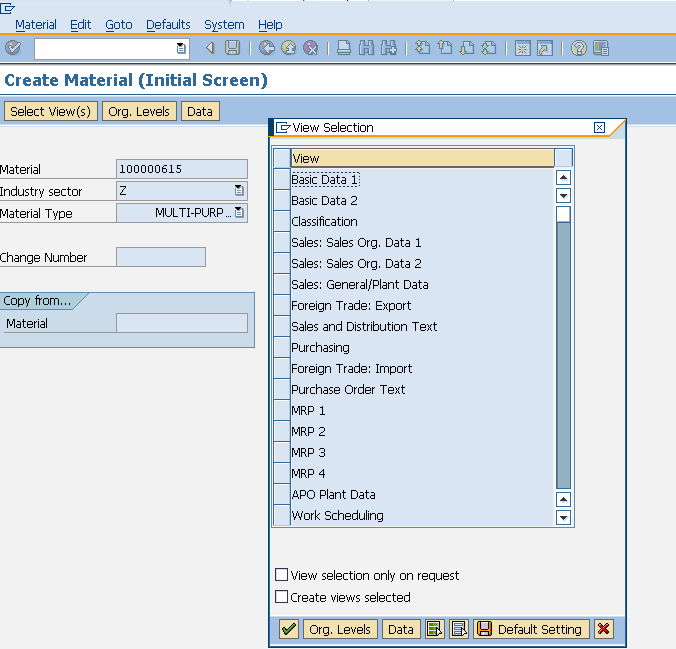The image size is (676, 649).
Task: Click the system menu icon in top-left corner
Action: pos(8,8)
